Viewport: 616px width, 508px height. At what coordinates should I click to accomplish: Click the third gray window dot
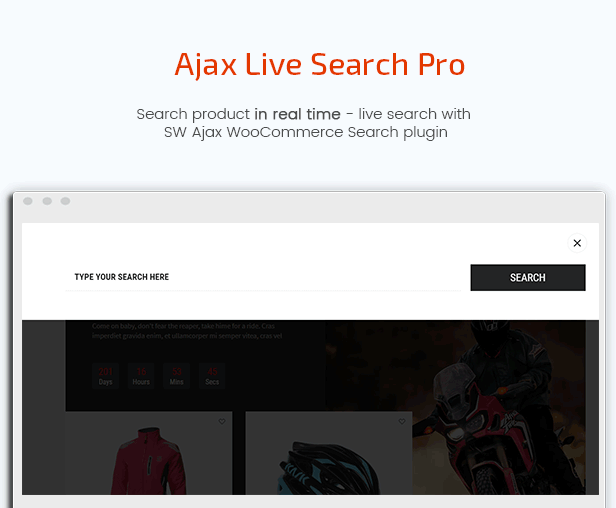tap(65, 201)
